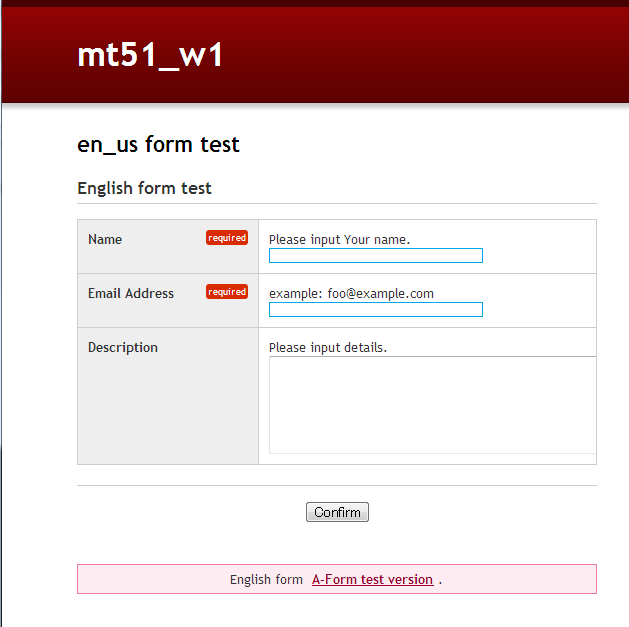
Task: Click inside the Description textarea
Action: coord(432,405)
